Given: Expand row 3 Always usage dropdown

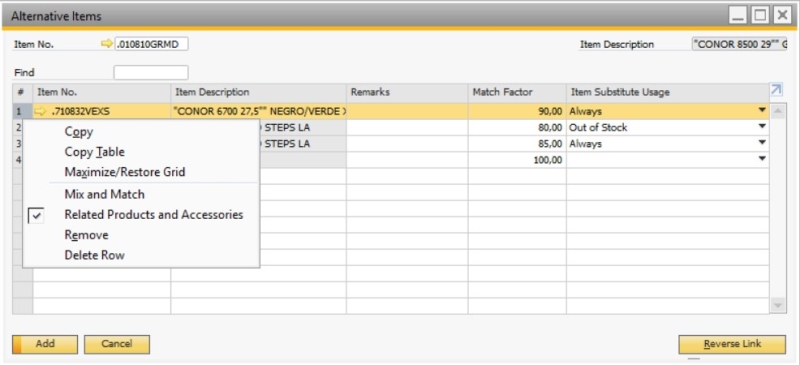Looking at the screenshot, I should [762, 143].
